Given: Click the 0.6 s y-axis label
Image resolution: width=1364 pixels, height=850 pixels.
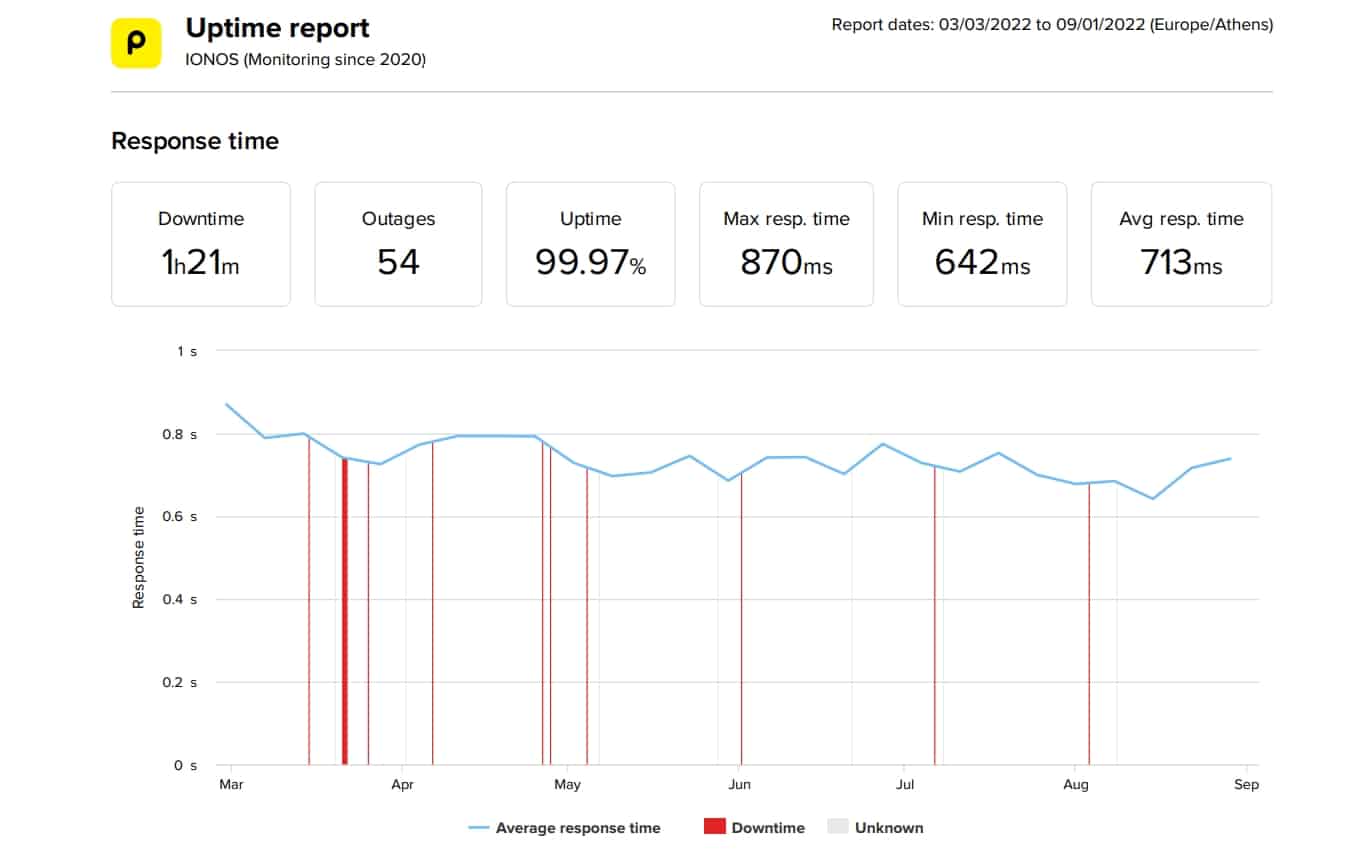Looking at the screenshot, I should 180,517.
